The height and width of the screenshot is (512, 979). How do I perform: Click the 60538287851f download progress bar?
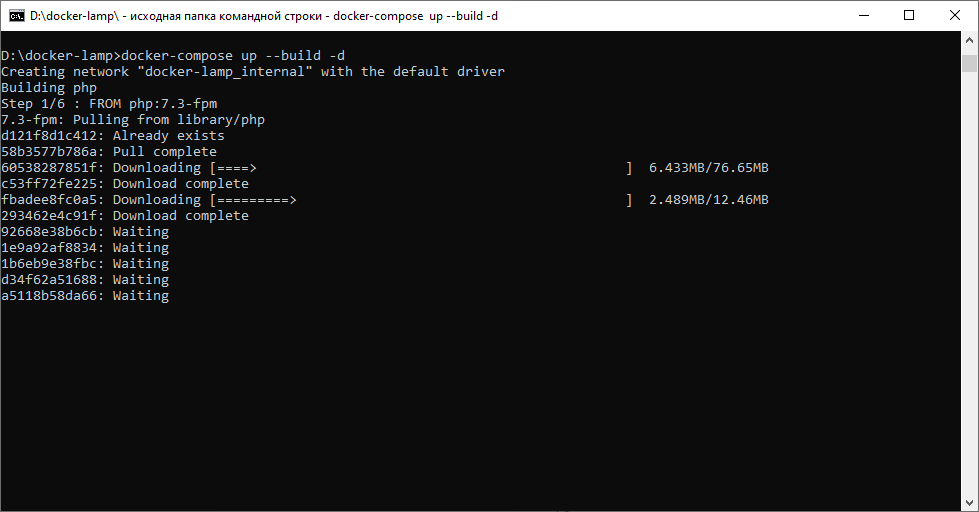coord(420,168)
